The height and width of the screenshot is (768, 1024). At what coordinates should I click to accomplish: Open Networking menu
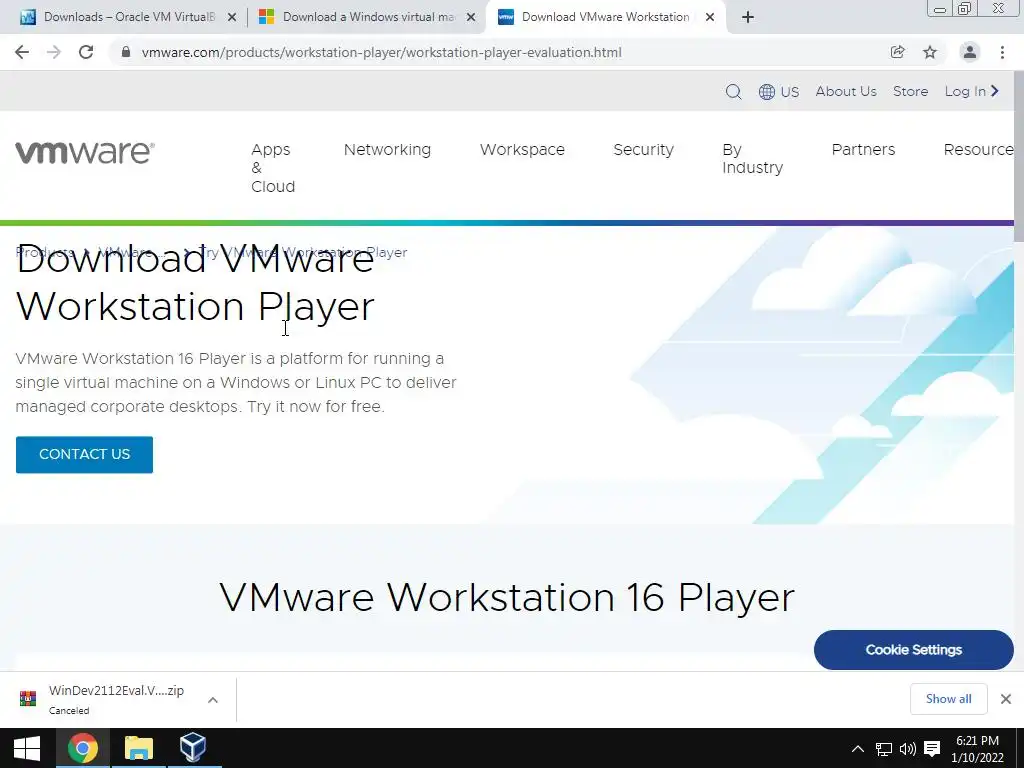pos(387,150)
